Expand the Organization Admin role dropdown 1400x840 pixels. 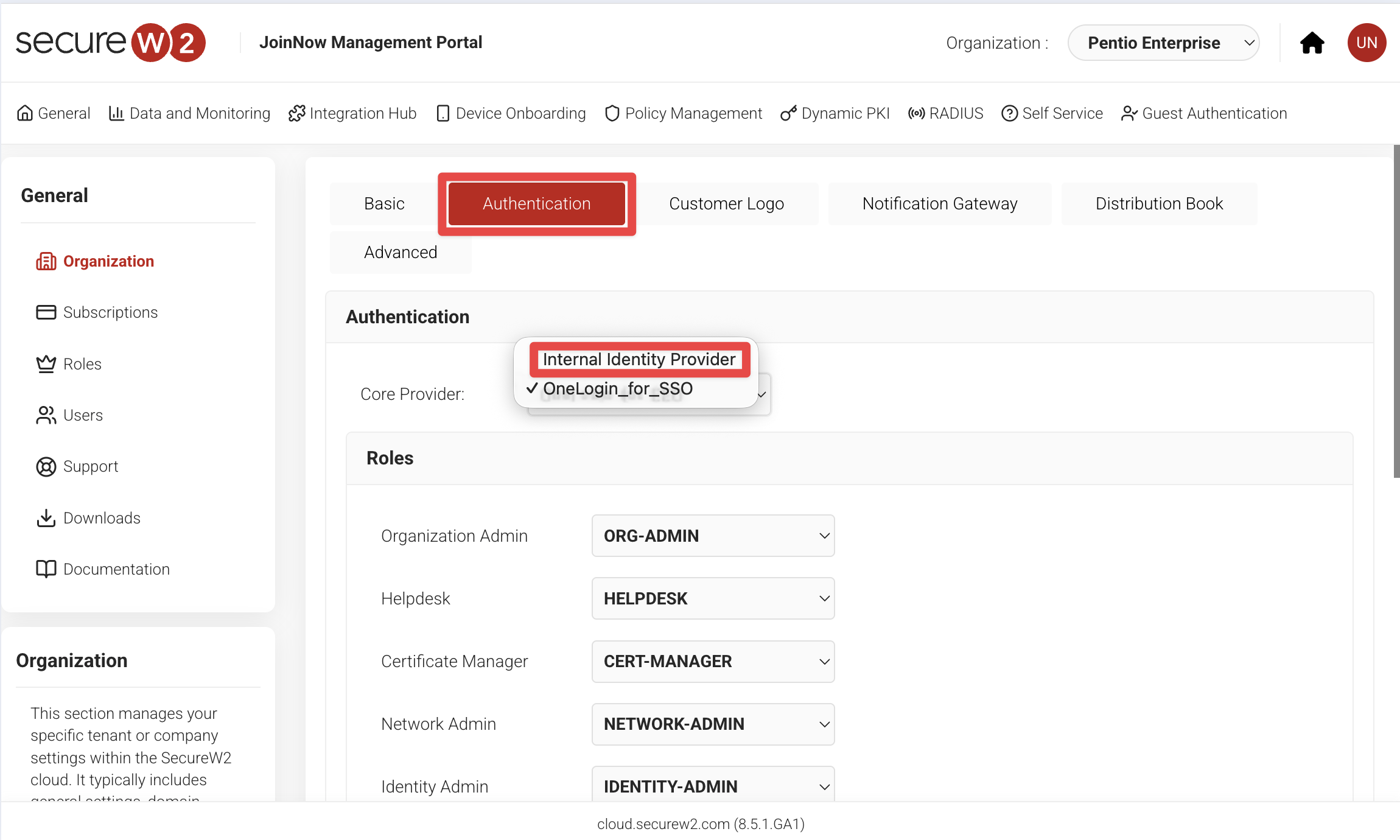[x=713, y=536]
